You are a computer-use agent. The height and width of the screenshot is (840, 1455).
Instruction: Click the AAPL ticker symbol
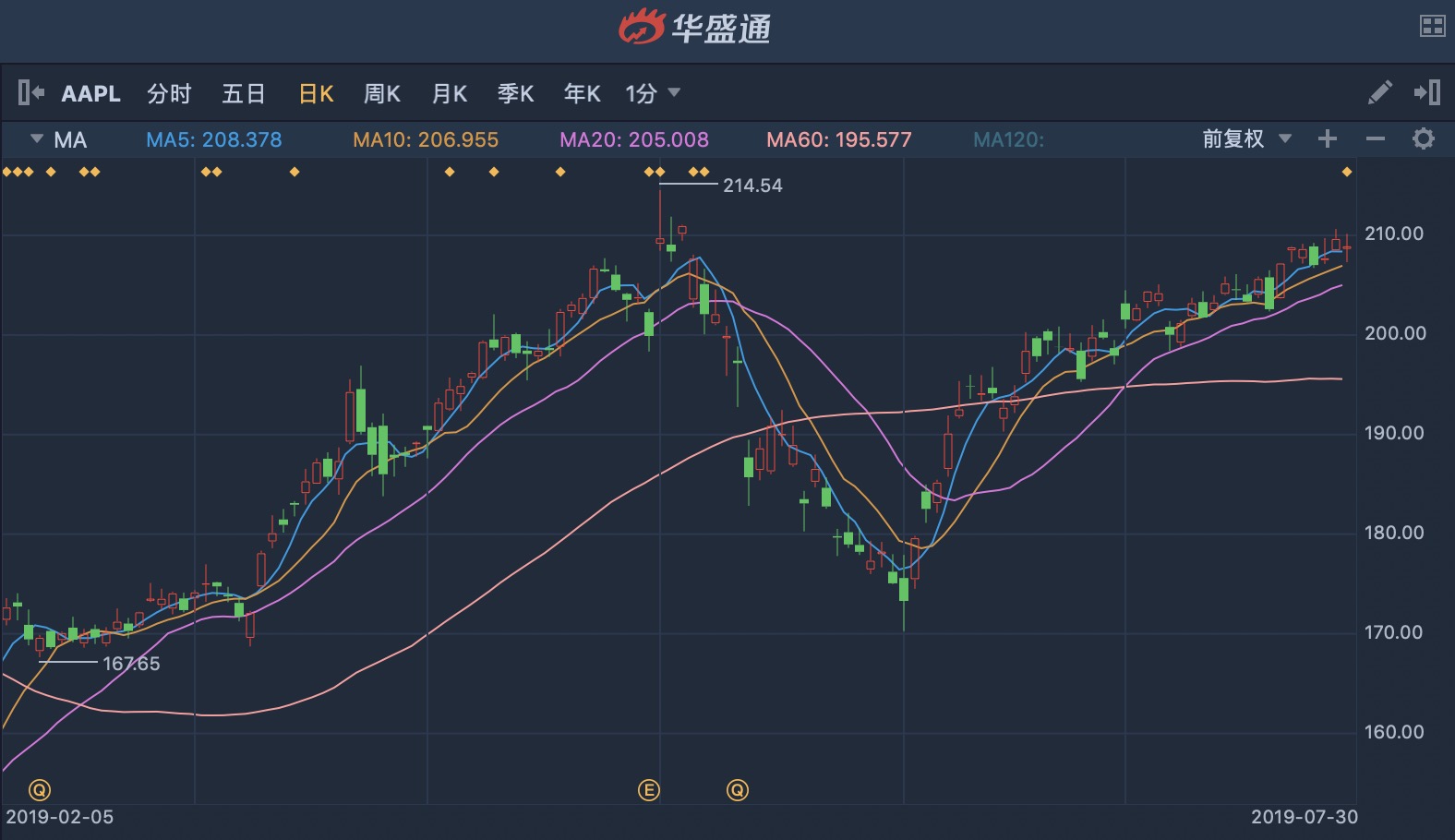pos(90,93)
